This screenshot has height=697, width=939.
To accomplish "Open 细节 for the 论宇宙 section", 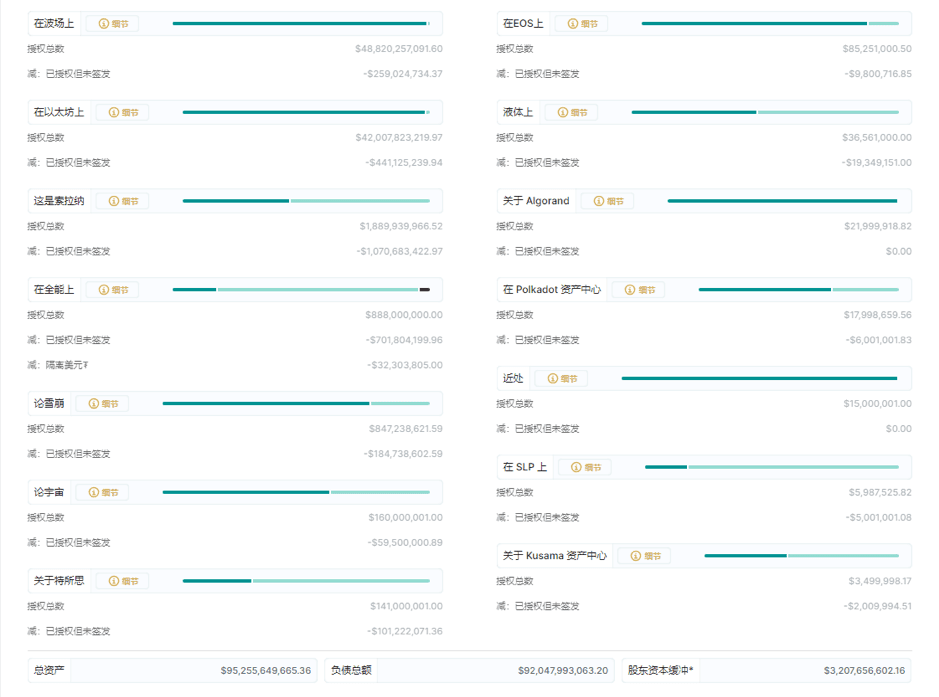I will [x=102, y=493].
